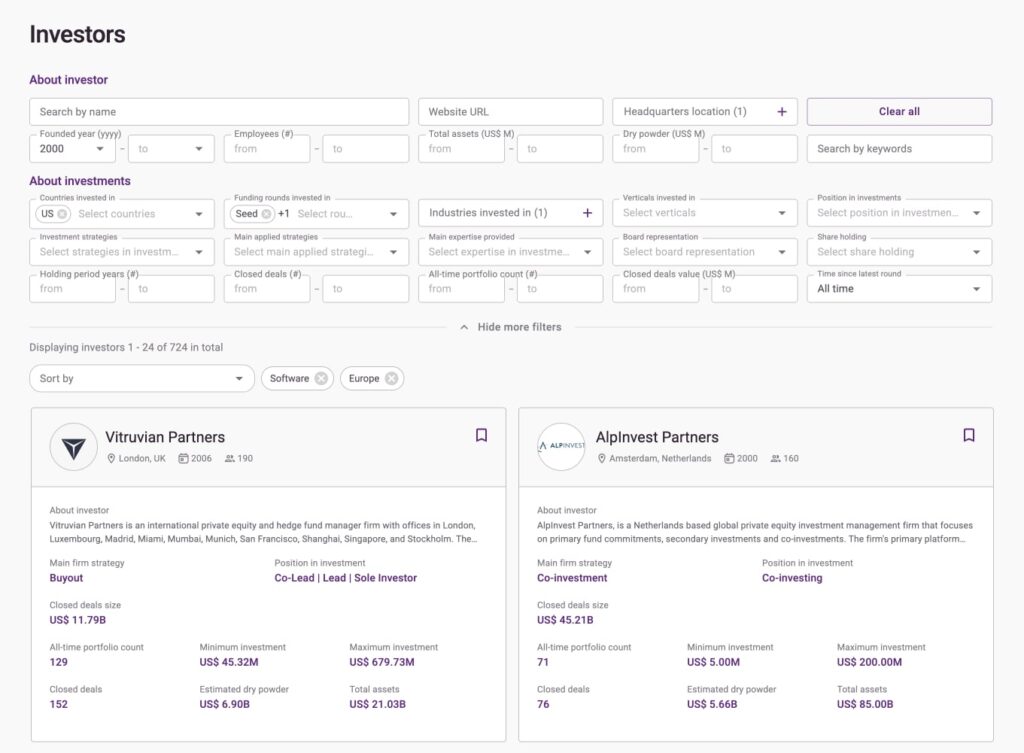Open Founded year from dropdown showing 2000
This screenshot has width=1024, height=753.
click(x=72, y=149)
